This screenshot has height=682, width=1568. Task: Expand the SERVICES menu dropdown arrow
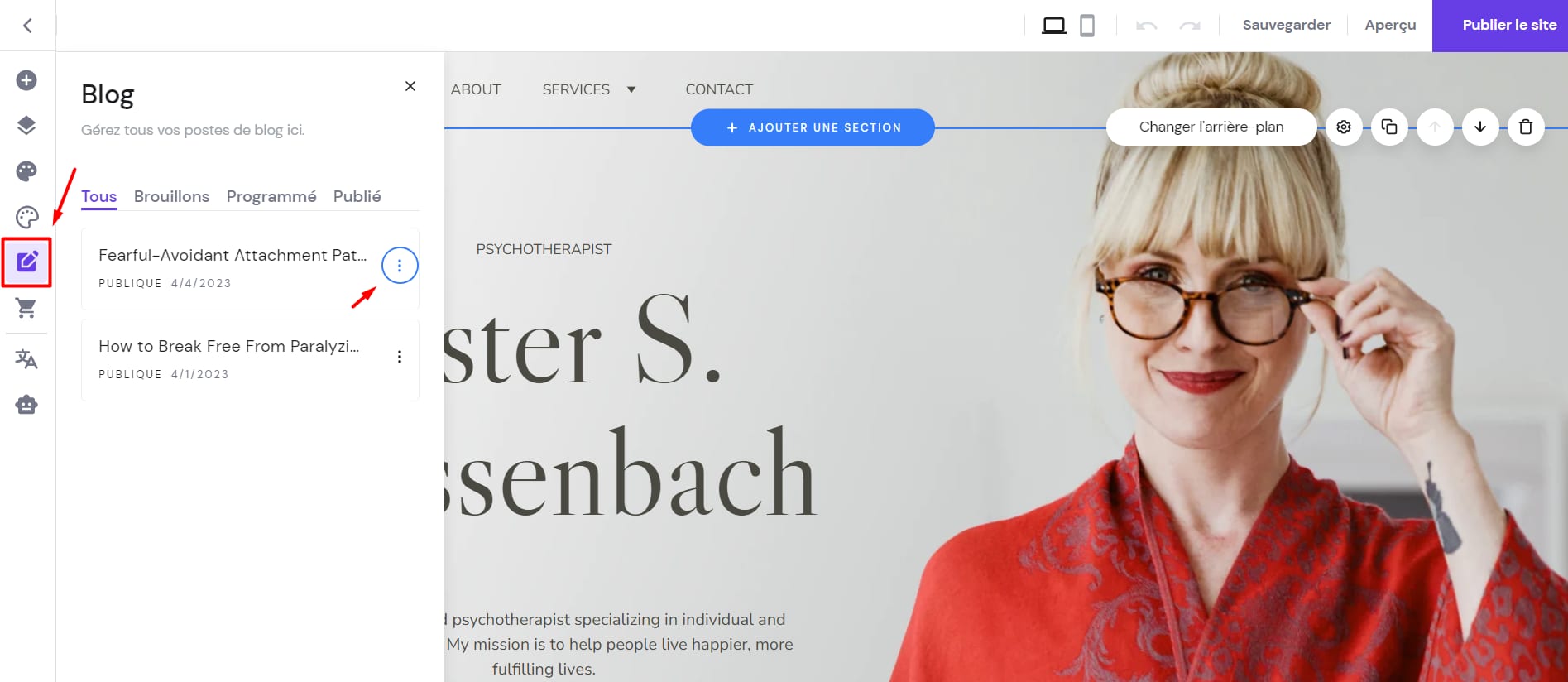pos(631,89)
